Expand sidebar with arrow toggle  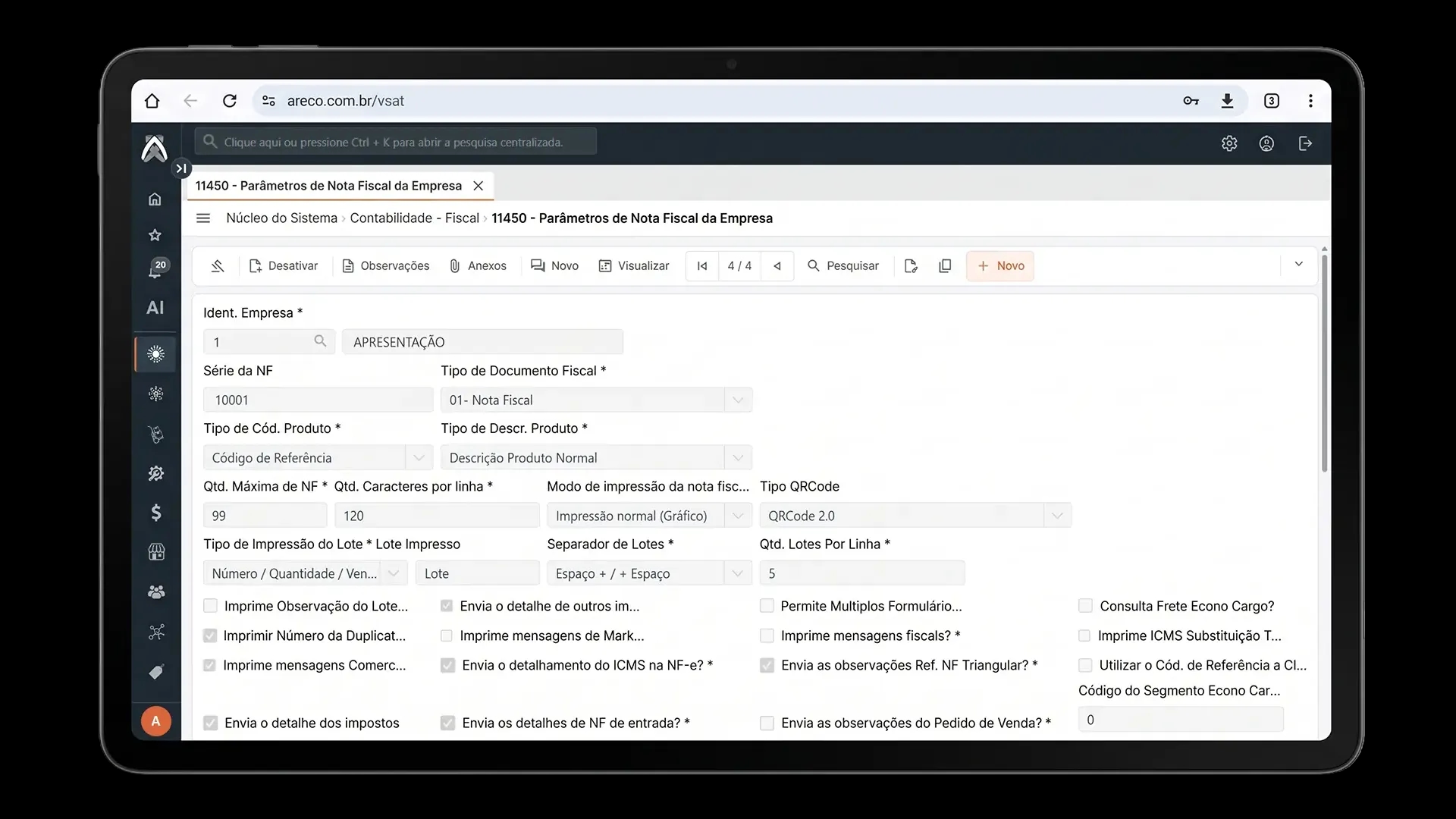(x=181, y=168)
